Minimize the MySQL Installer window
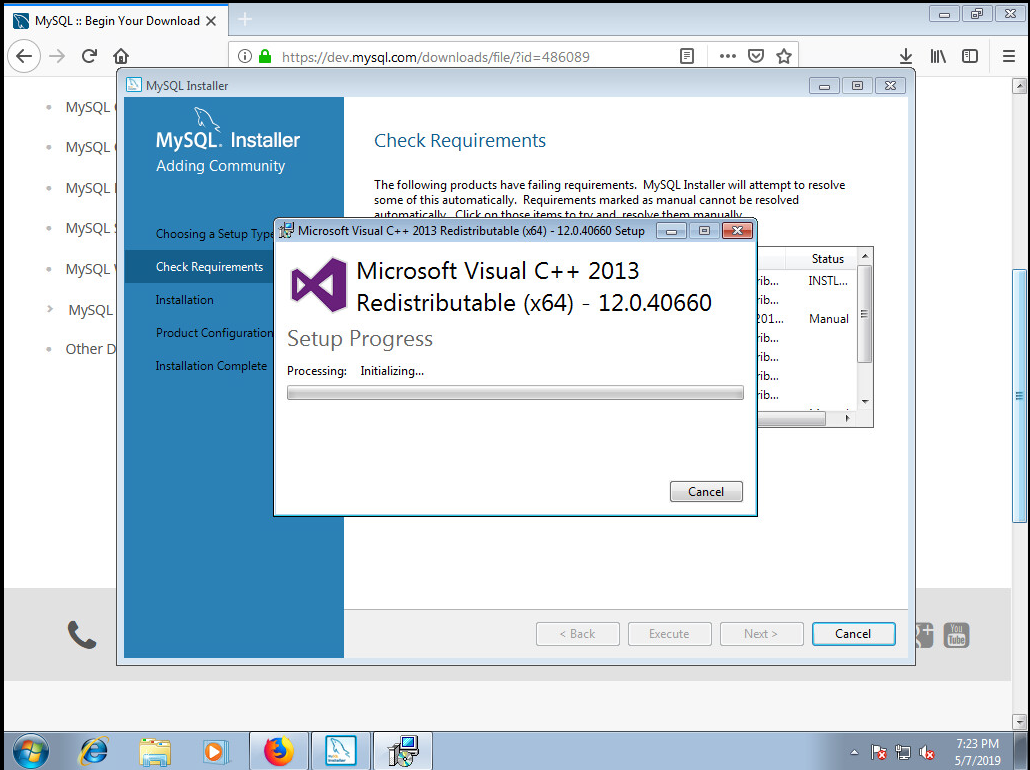 click(x=824, y=85)
